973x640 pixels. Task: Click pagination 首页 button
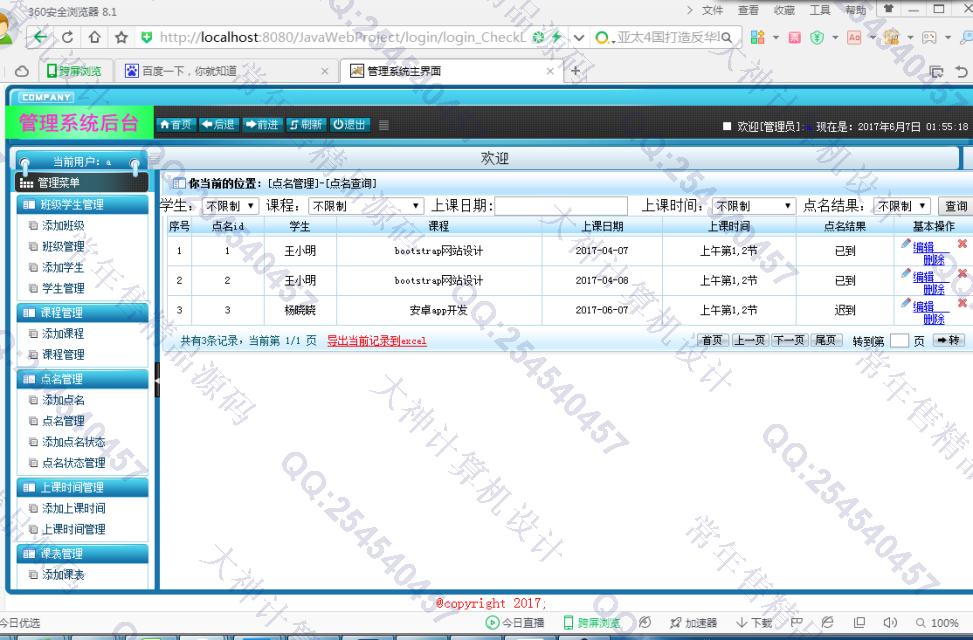tap(712, 340)
